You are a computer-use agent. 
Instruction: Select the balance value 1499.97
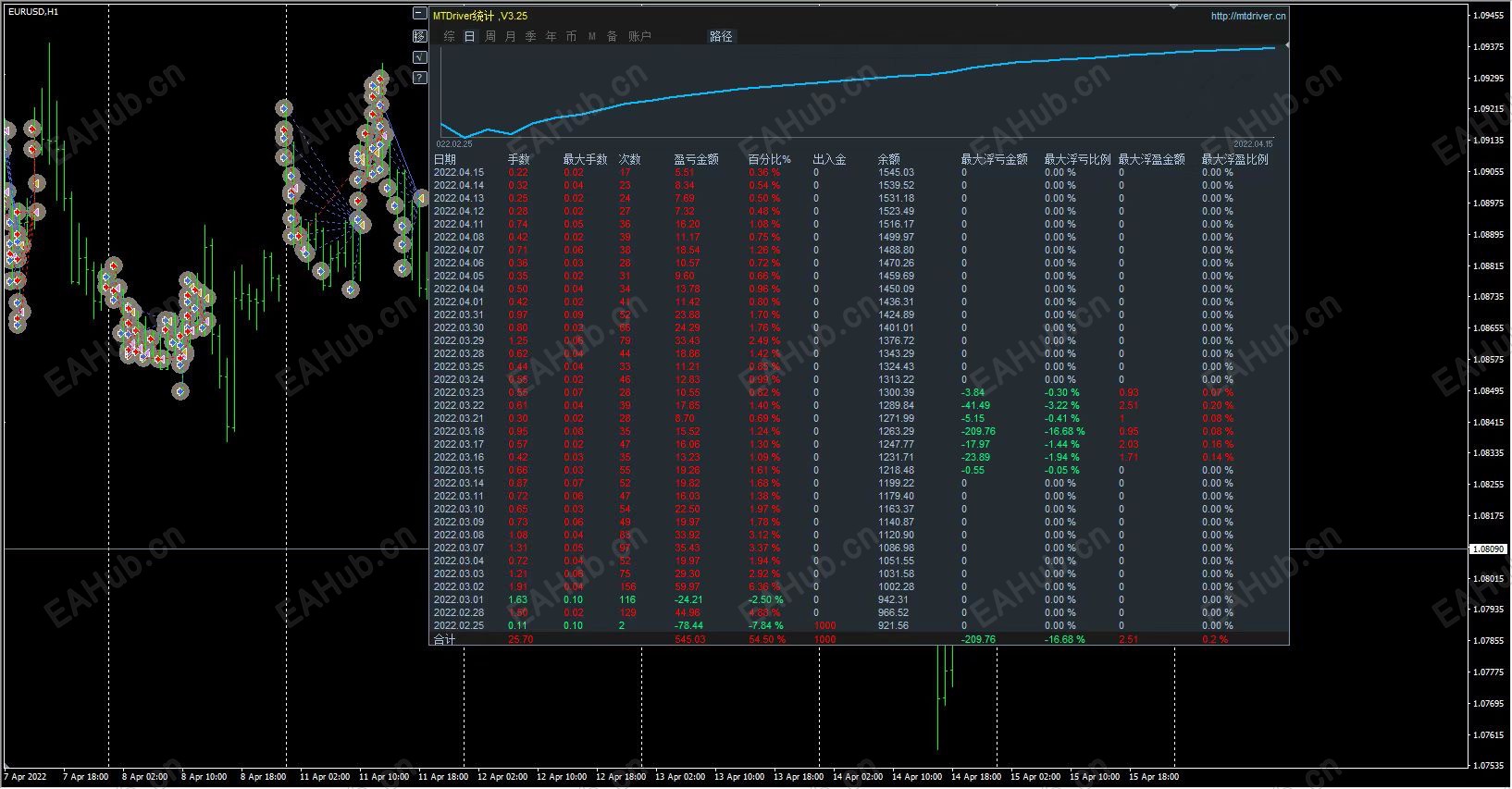(x=896, y=237)
